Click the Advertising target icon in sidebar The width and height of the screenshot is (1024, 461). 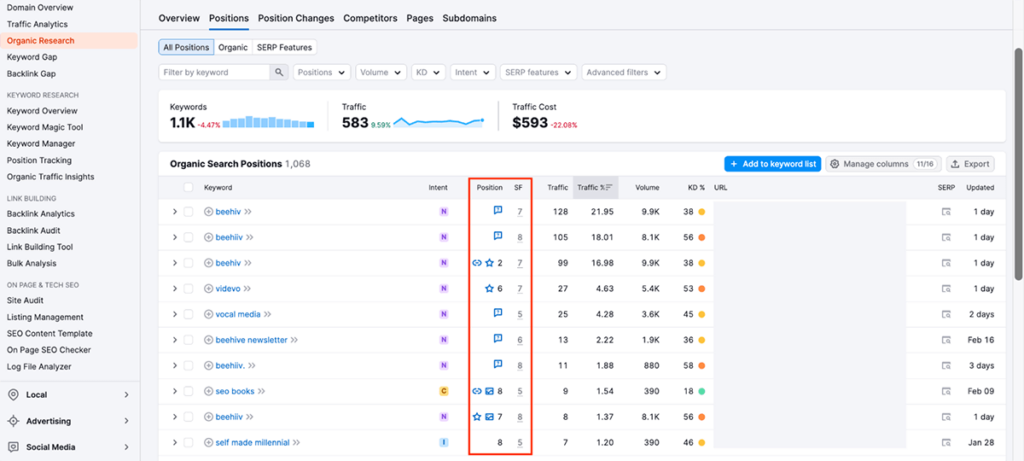[x=13, y=421]
